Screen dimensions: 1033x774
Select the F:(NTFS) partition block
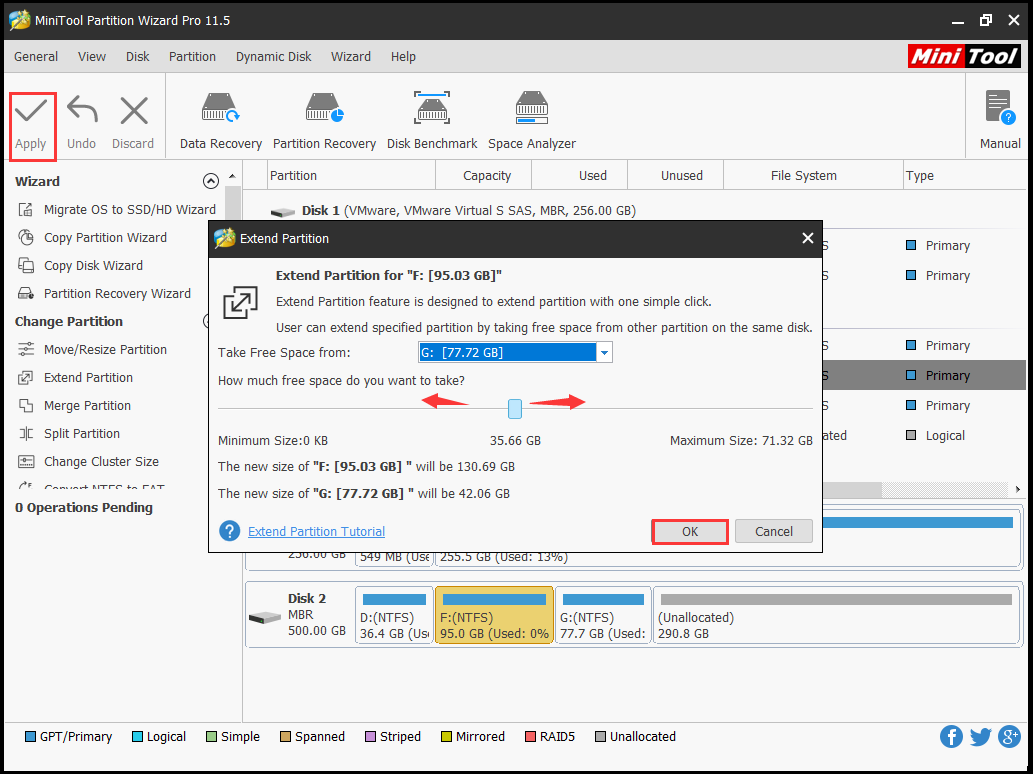494,615
